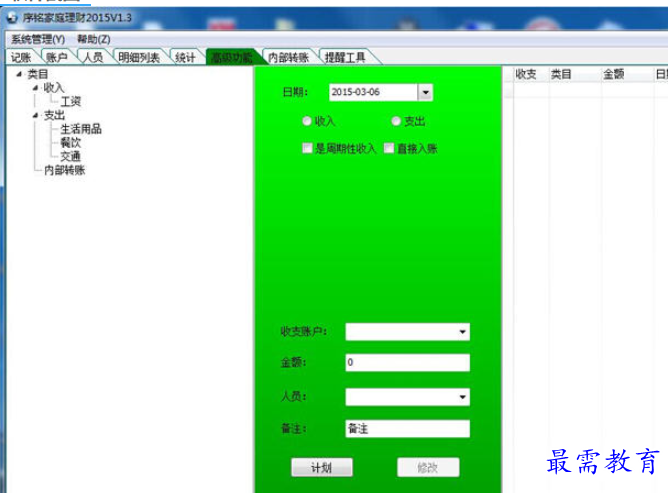
Task: Open the 系统管理(Y) menu
Action: click(38, 39)
